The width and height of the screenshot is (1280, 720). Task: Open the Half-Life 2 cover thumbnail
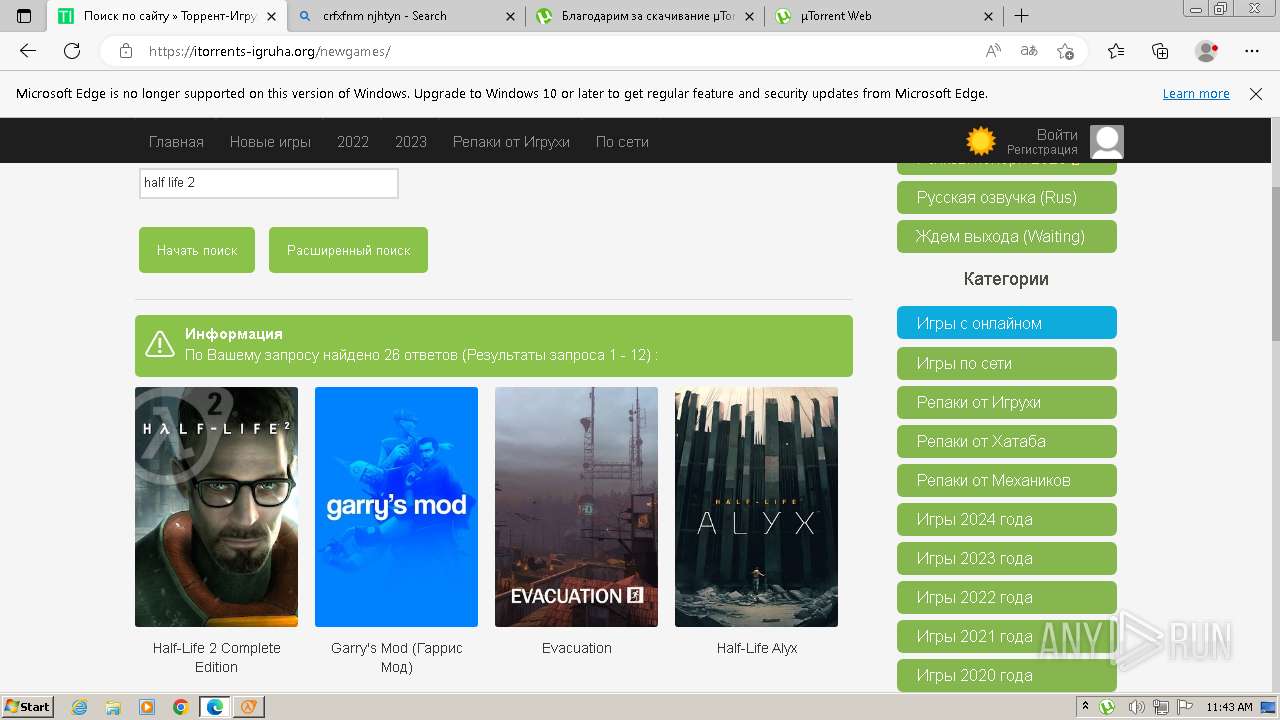tap(216, 507)
